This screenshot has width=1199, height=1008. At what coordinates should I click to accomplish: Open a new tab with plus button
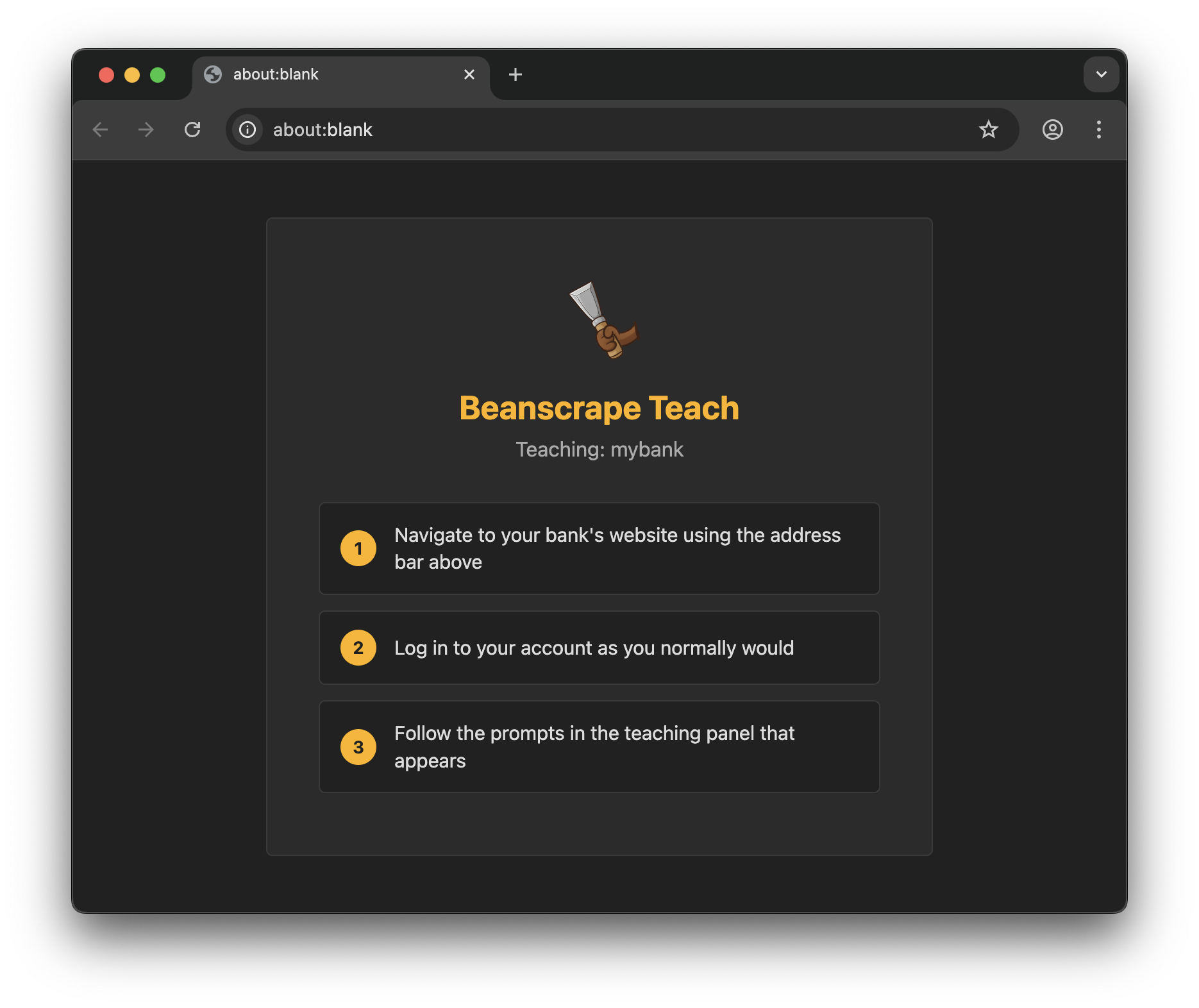coord(515,75)
